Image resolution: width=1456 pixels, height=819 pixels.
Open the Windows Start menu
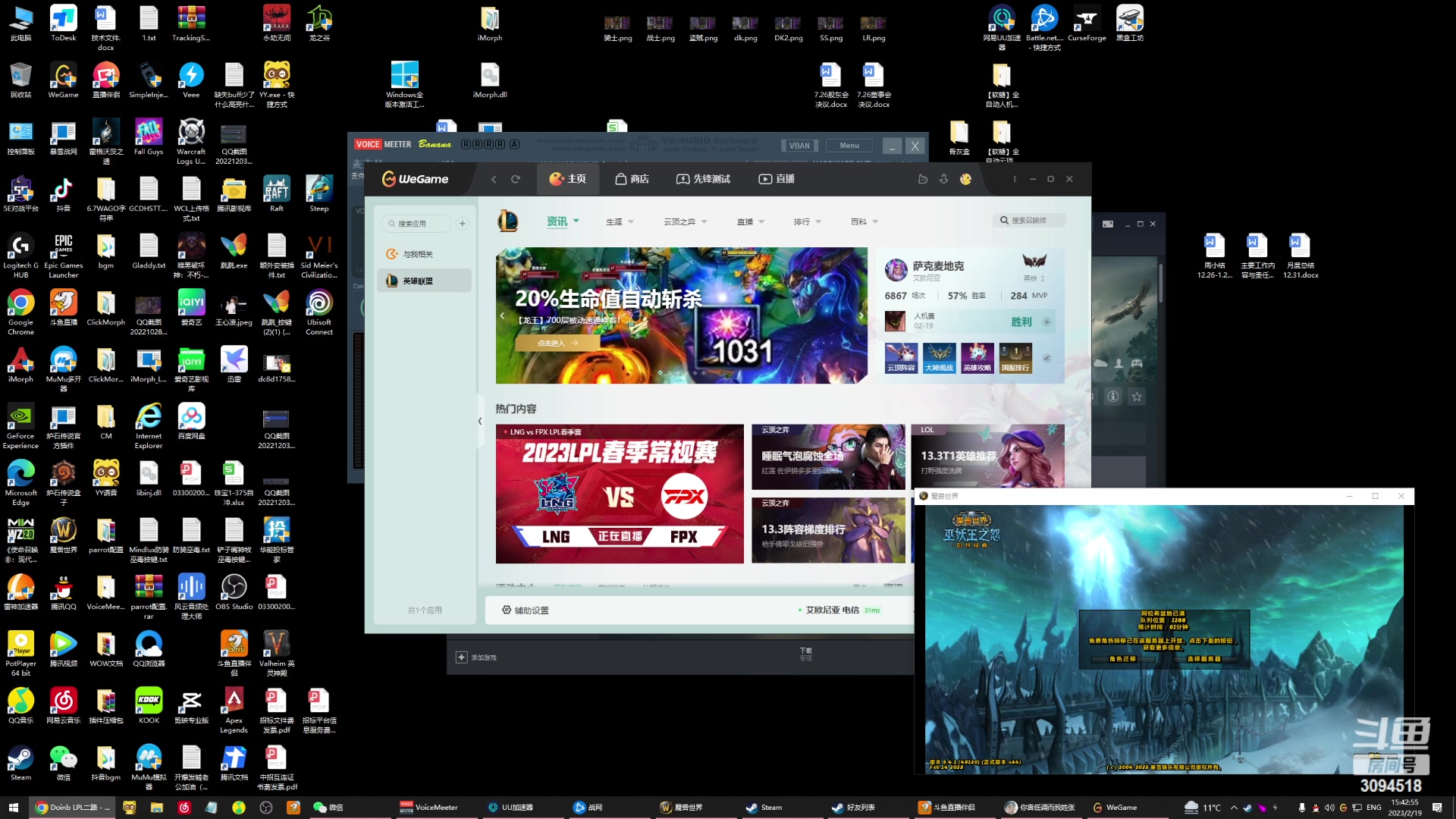pos(13,808)
